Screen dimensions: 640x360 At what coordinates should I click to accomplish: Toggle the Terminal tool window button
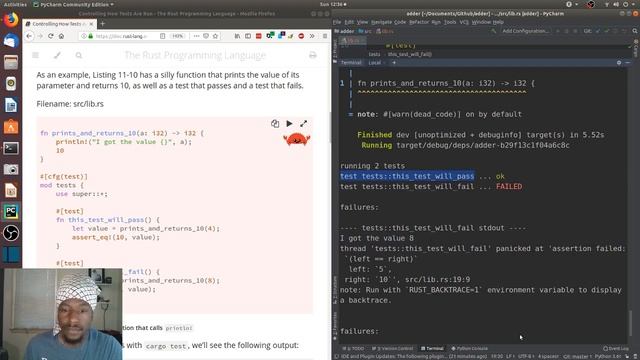click(x=432, y=349)
